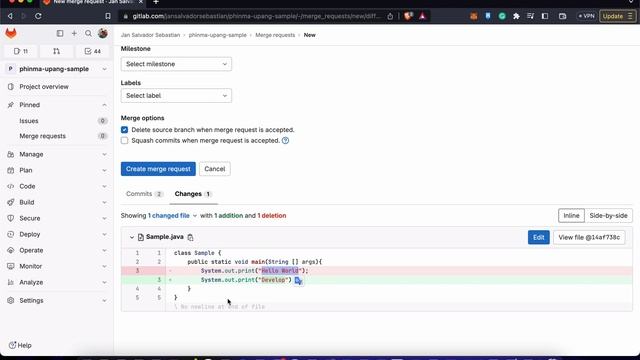Click the share icon in address bar
This screenshot has height=360, width=640.
pyautogui.click(x=390, y=16)
